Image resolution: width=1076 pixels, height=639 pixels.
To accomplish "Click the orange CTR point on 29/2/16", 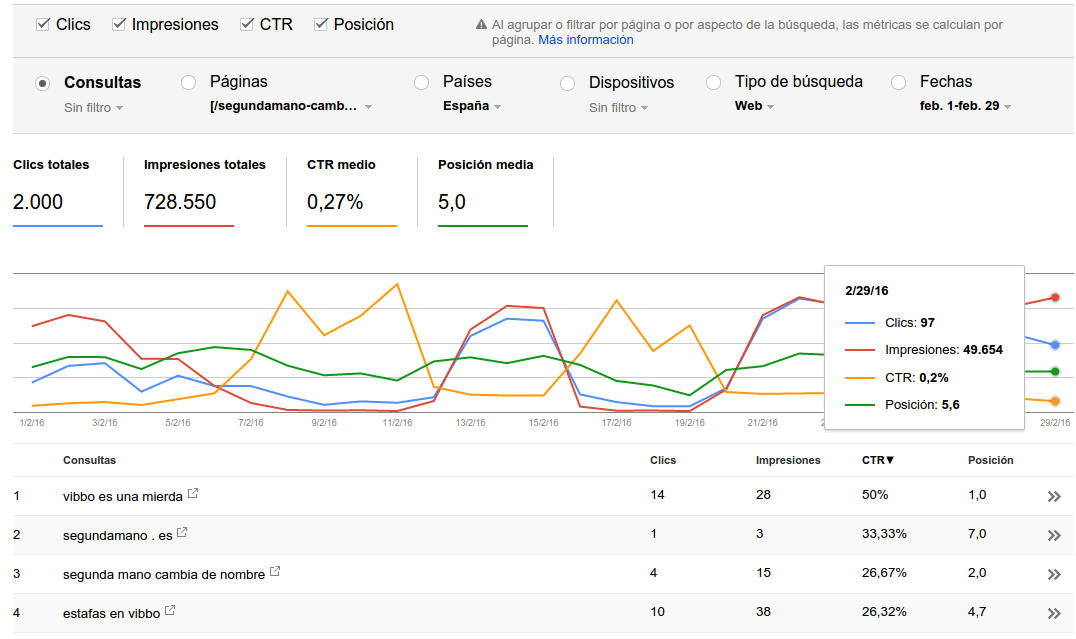I will point(1055,401).
